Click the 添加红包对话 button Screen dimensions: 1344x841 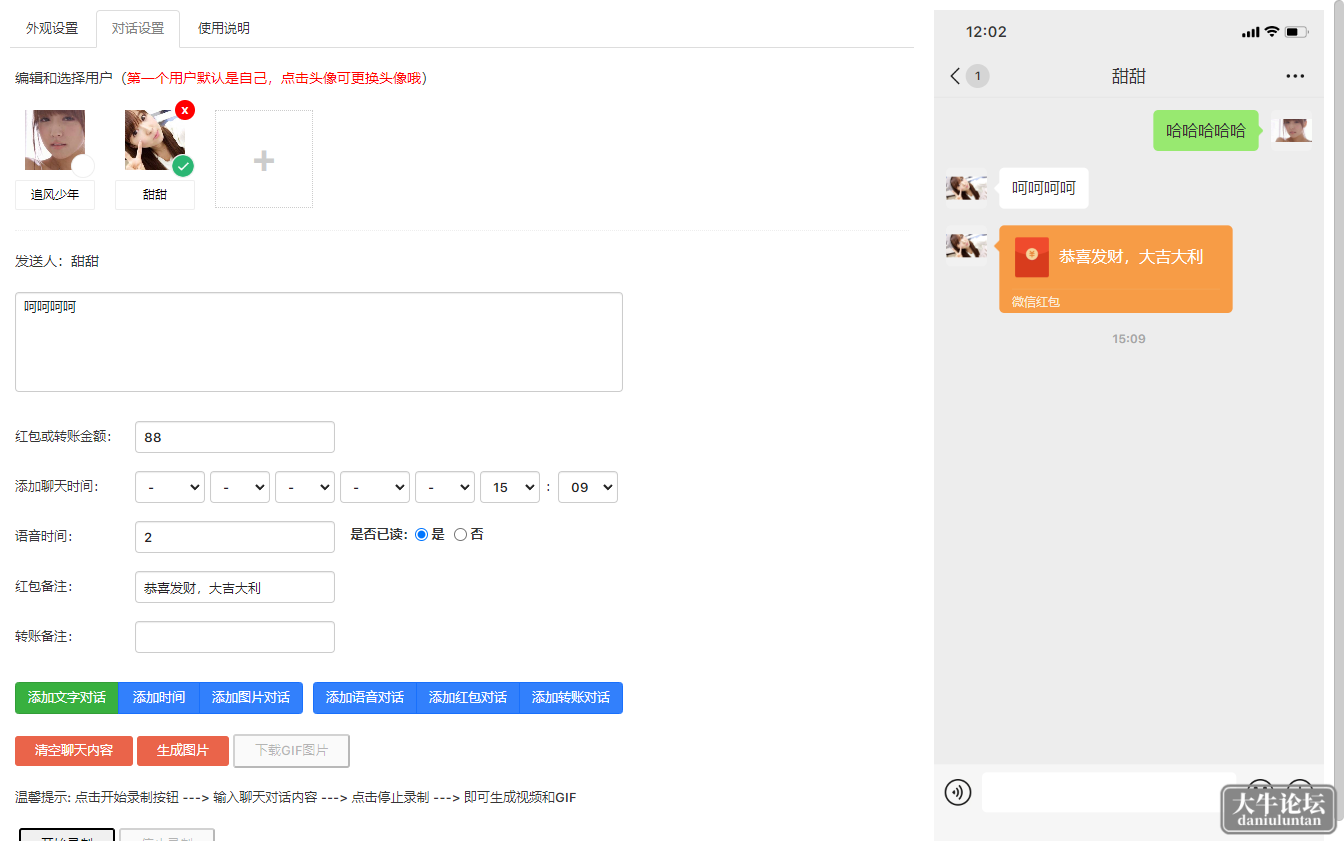(x=468, y=698)
